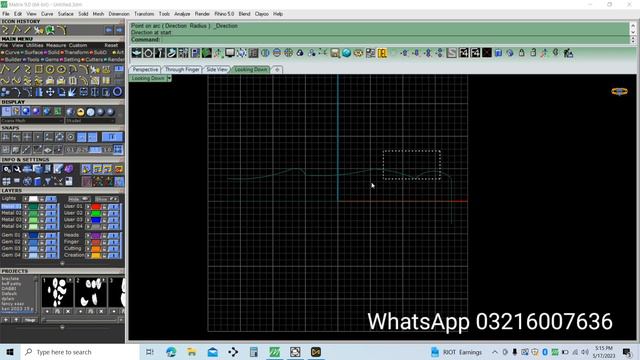Screen dimensions: 640x360
Task: Click the User 01 red color swatch
Action: click(x=96, y=207)
